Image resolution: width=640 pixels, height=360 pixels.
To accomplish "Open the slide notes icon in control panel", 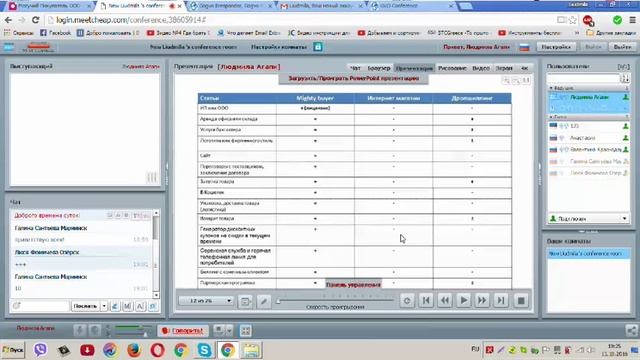I will pyautogui.click(x=245, y=301).
